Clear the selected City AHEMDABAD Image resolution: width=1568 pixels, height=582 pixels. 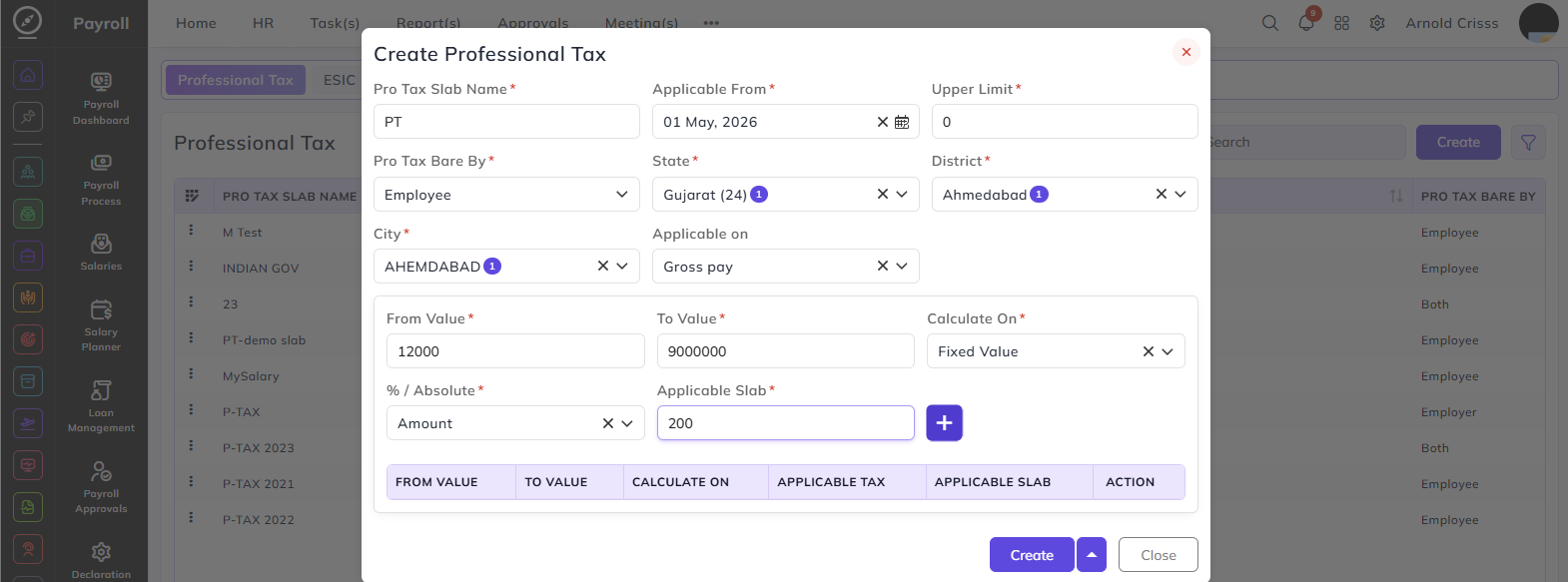click(x=602, y=267)
